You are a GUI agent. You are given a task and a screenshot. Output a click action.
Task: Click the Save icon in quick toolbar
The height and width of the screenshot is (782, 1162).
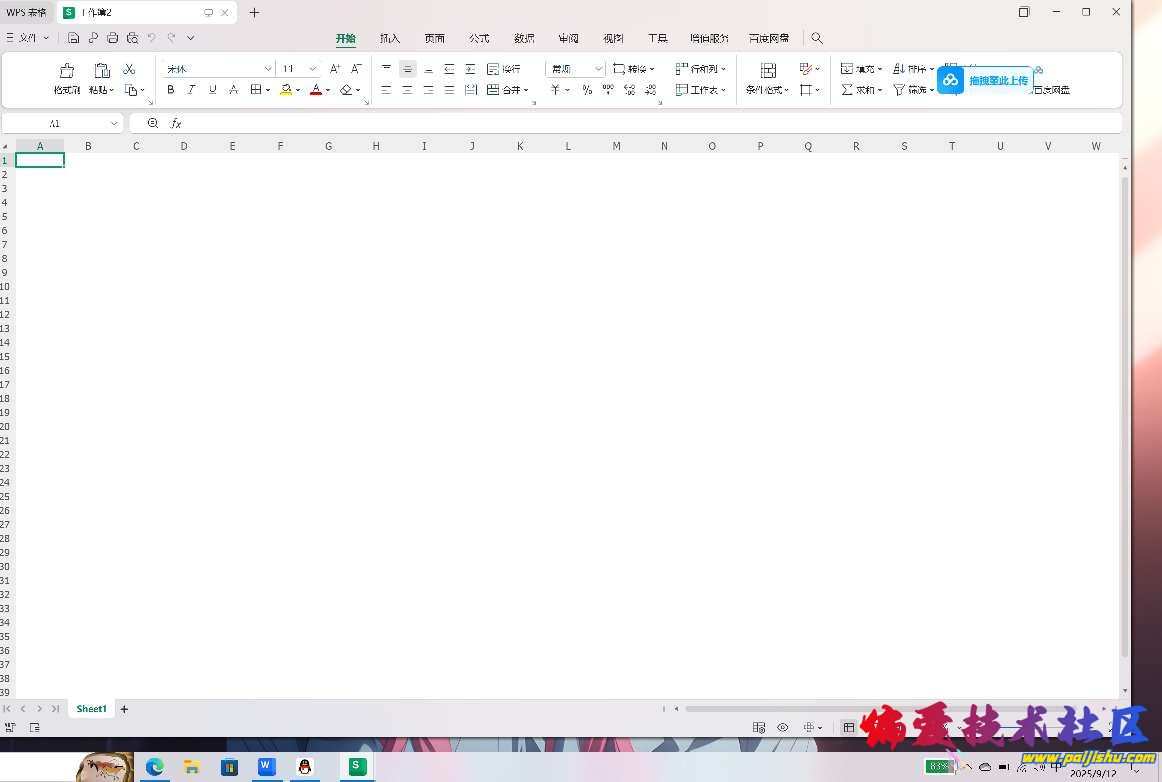click(x=74, y=38)
